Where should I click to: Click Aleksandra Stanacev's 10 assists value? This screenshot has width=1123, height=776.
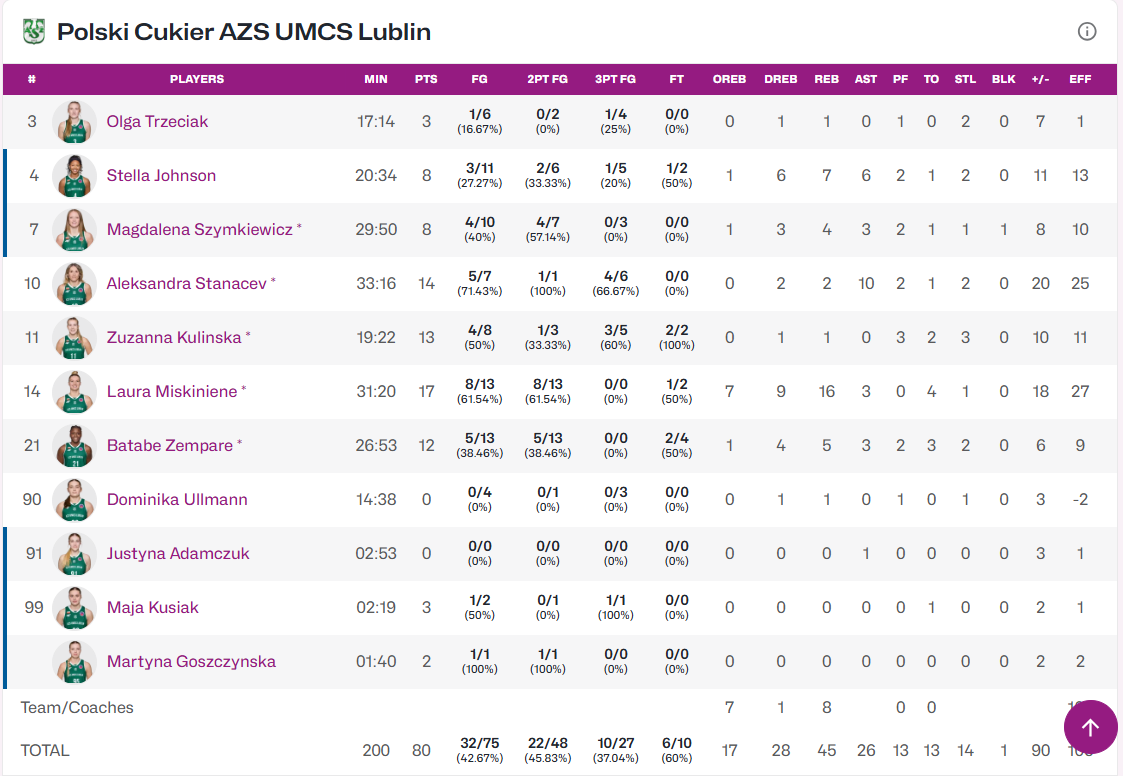pos(866,284)
